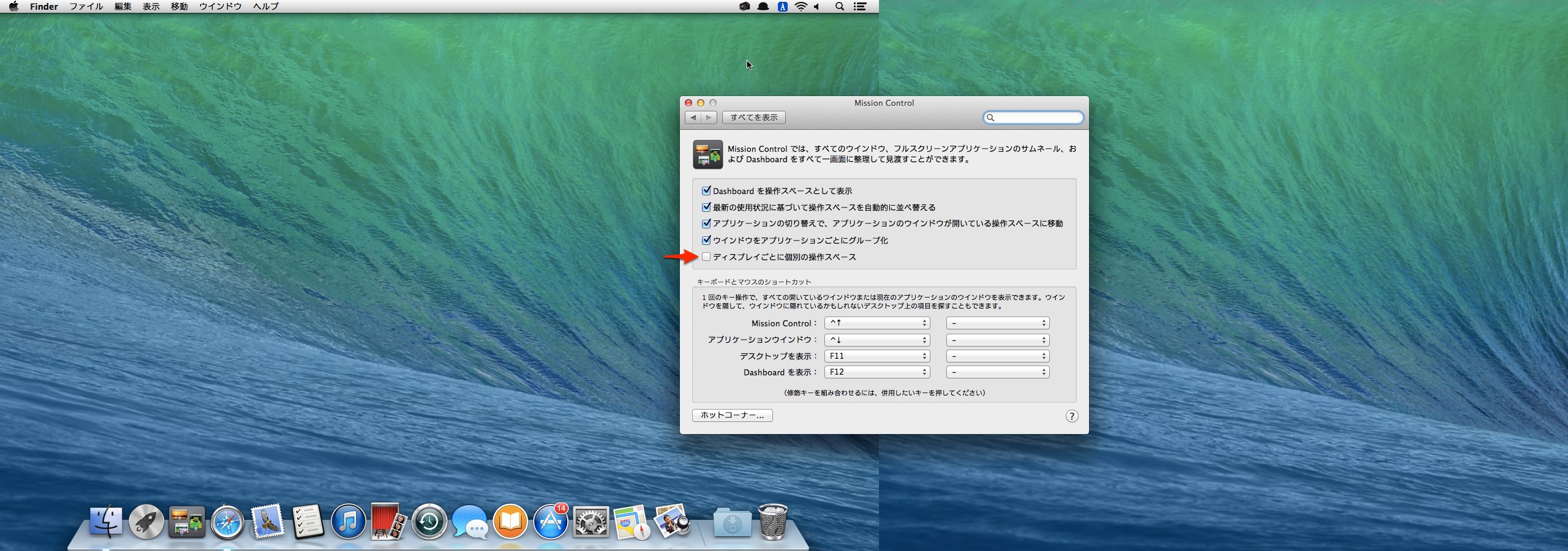Image resolution: width=1568 pixels, height=551 pixels.
Task: Launch Launchpad rocket icon in Dock
Action: pyautogui.click(x=146, y=522)
